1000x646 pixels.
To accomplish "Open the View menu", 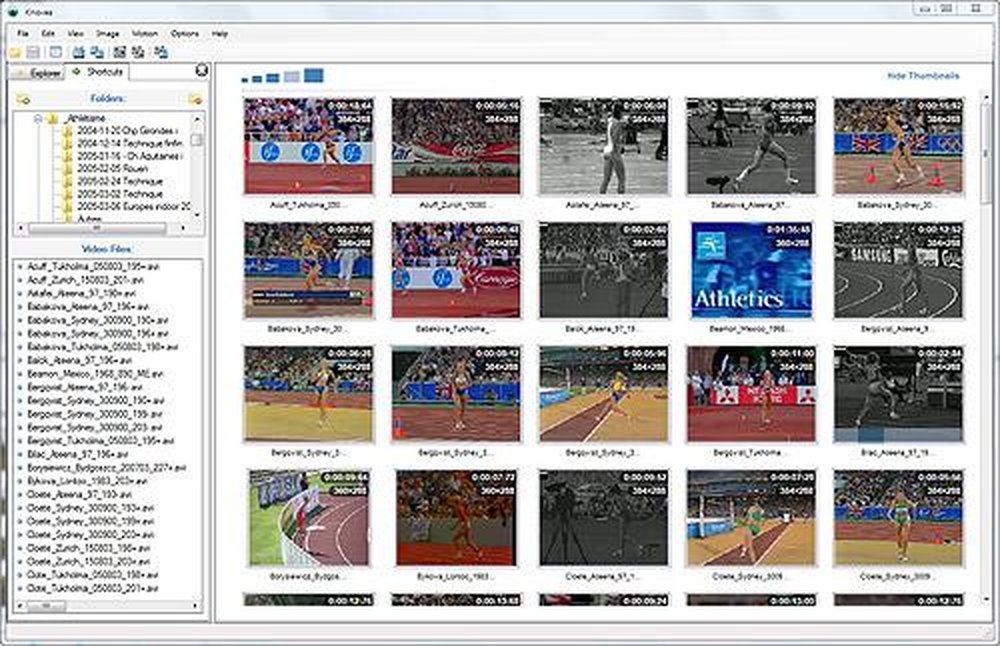I will [x=75, y=33].
